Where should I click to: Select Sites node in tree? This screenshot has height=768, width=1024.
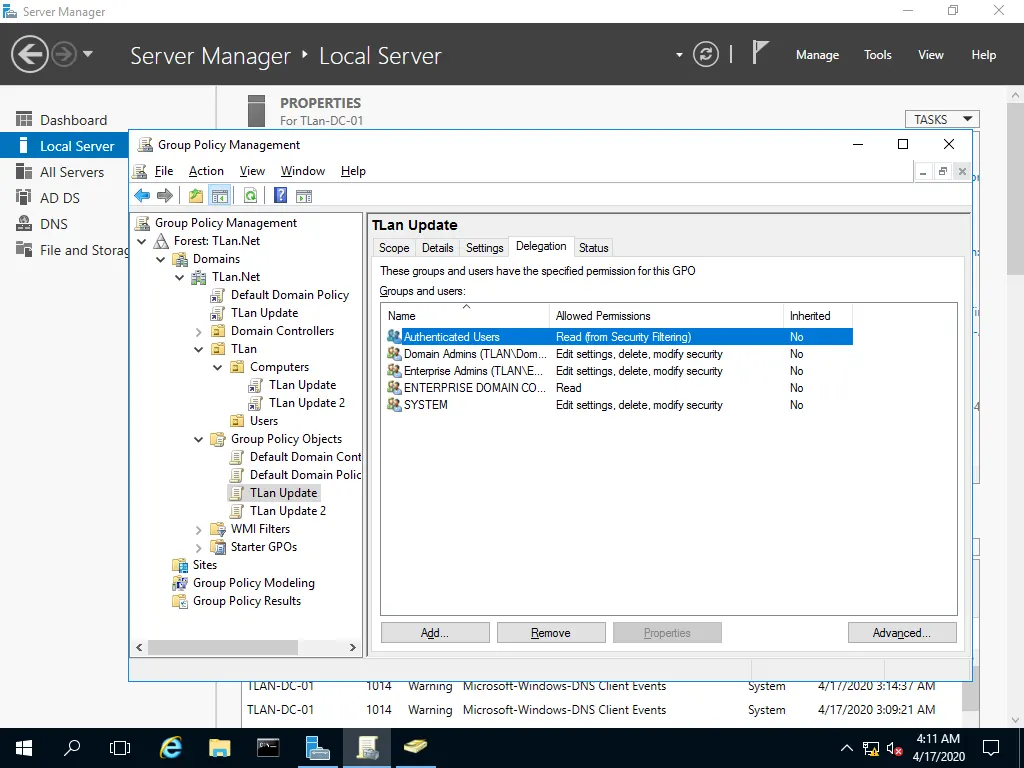click(204, 565)
